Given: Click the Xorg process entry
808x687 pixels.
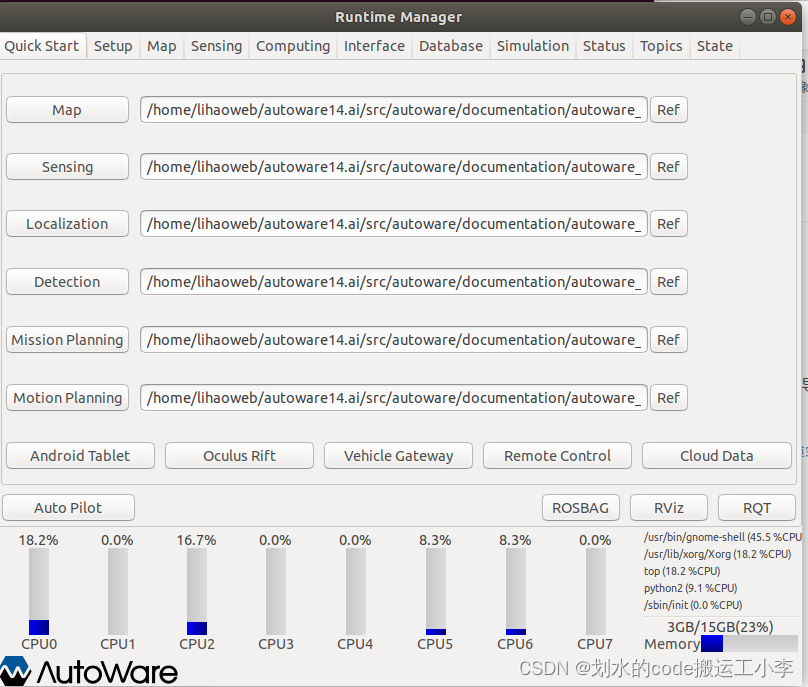Looking at the screenshot, I should tap(717, 554).
